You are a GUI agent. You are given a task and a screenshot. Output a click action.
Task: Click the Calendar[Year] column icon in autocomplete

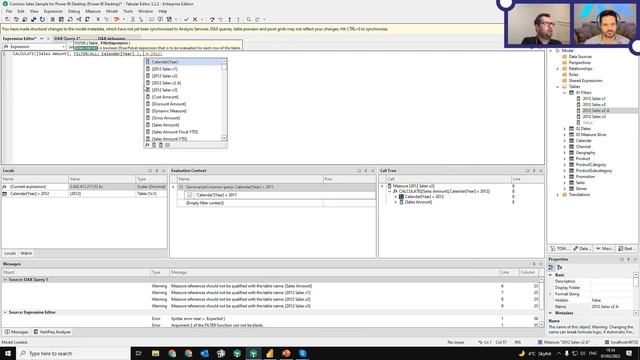148,62
